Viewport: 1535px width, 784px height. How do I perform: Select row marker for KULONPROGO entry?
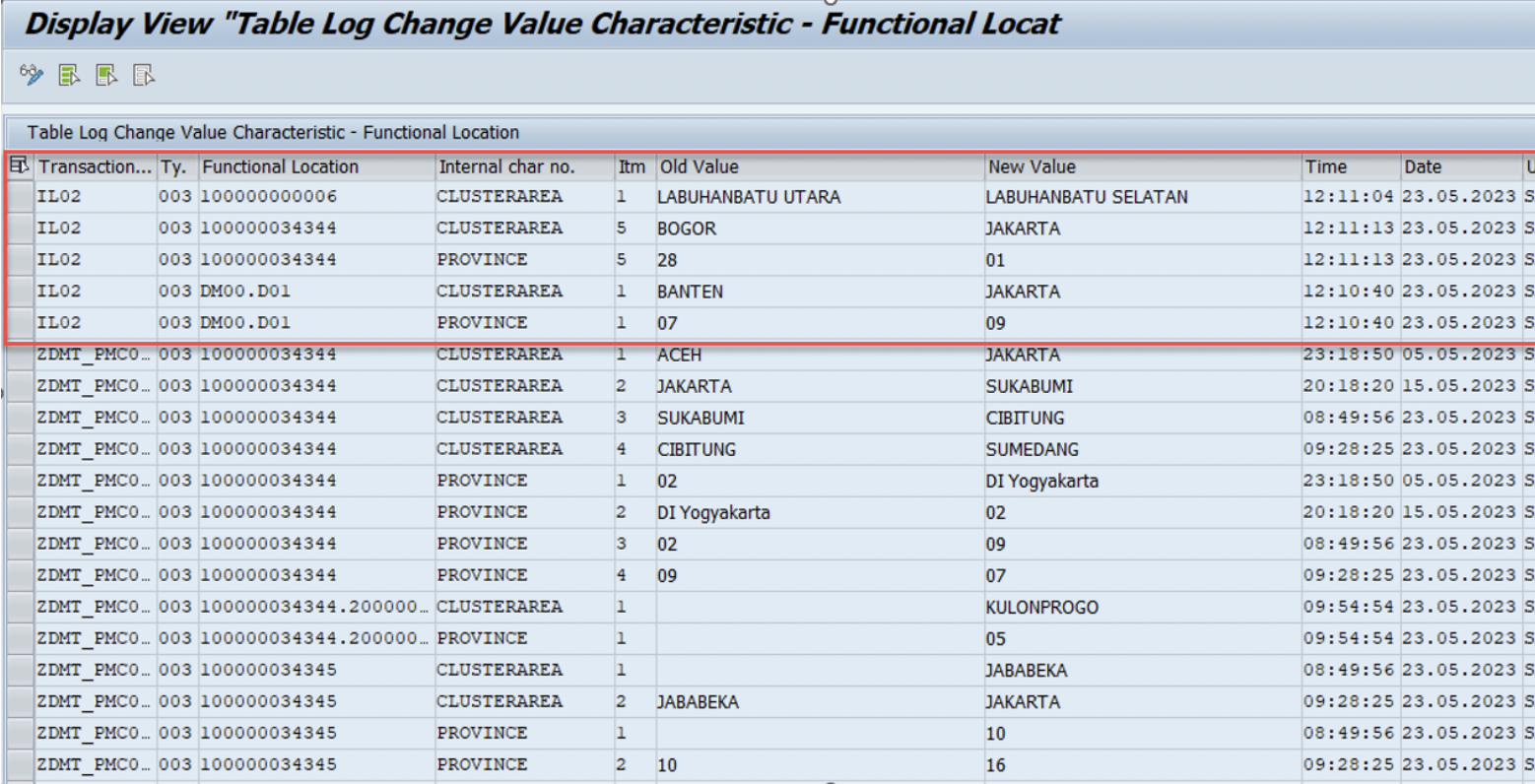[20, 607]
